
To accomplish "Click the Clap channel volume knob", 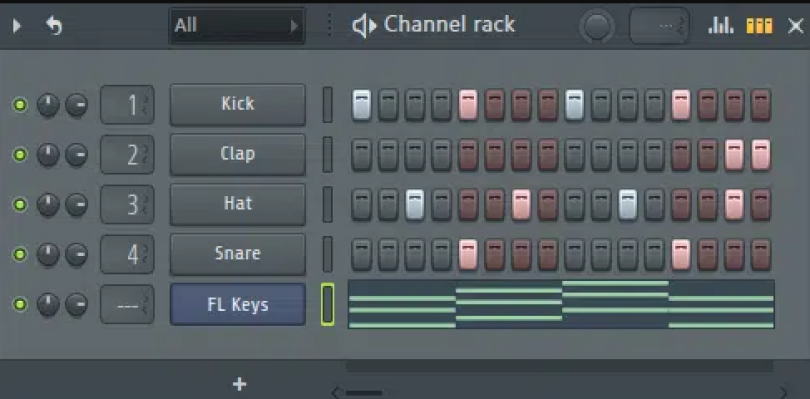I will pyautogui.click(x=76, y=155).
